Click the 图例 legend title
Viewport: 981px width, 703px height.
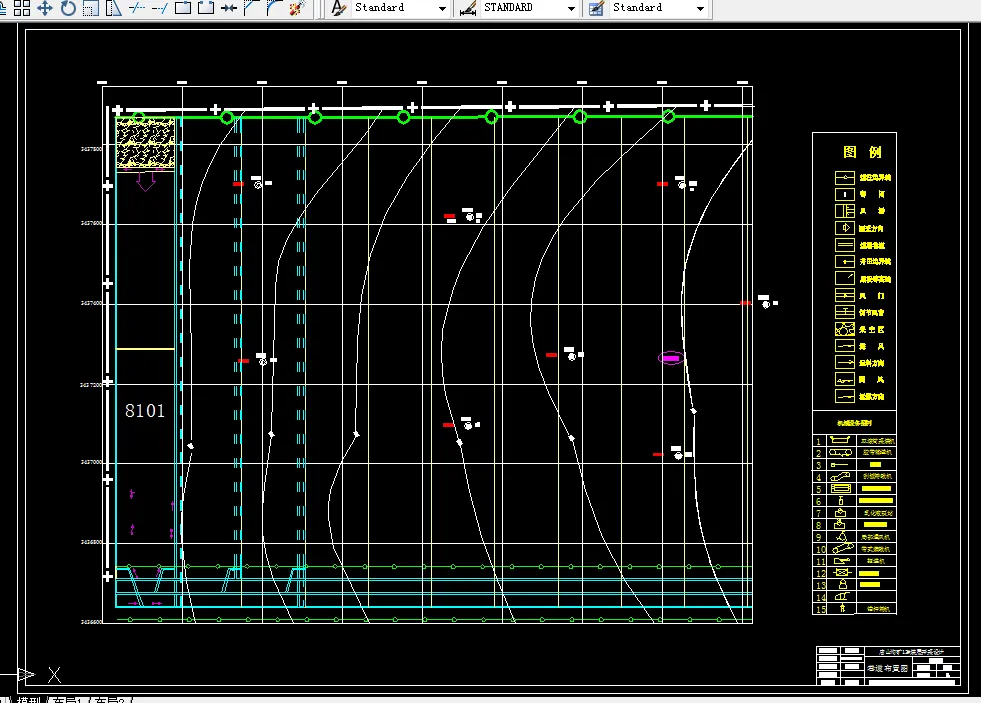(x=862, y=153)
